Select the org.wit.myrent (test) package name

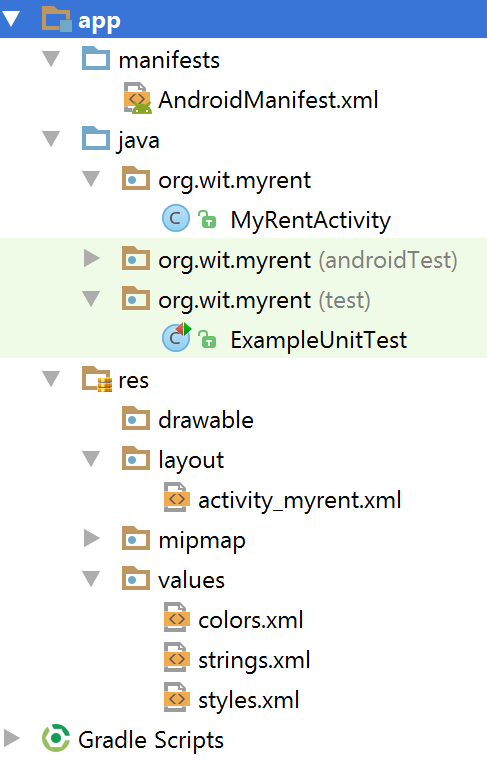pyautogui.click(x=264, y=301)
